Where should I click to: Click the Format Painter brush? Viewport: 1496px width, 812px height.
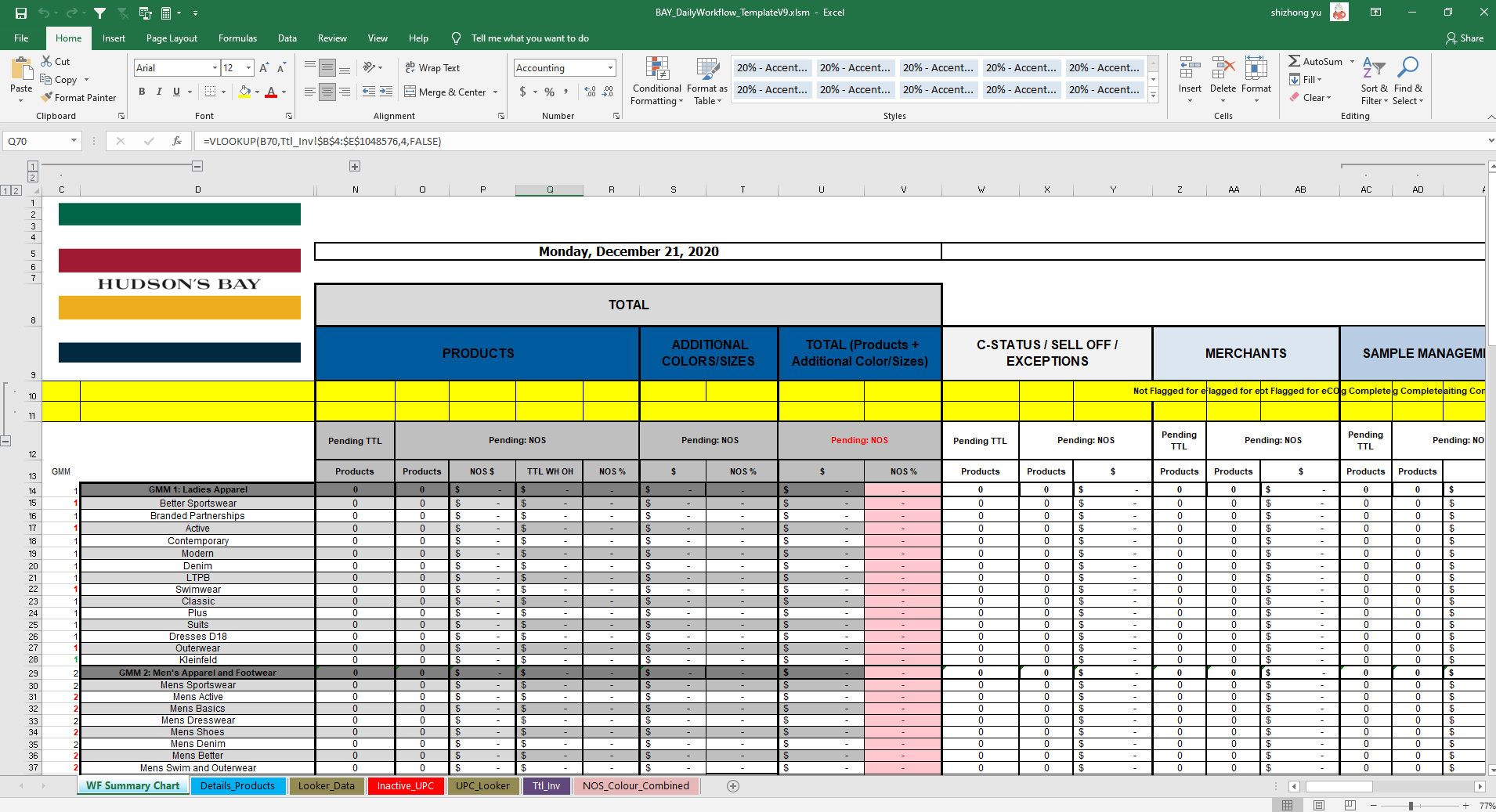click(79, 97)
